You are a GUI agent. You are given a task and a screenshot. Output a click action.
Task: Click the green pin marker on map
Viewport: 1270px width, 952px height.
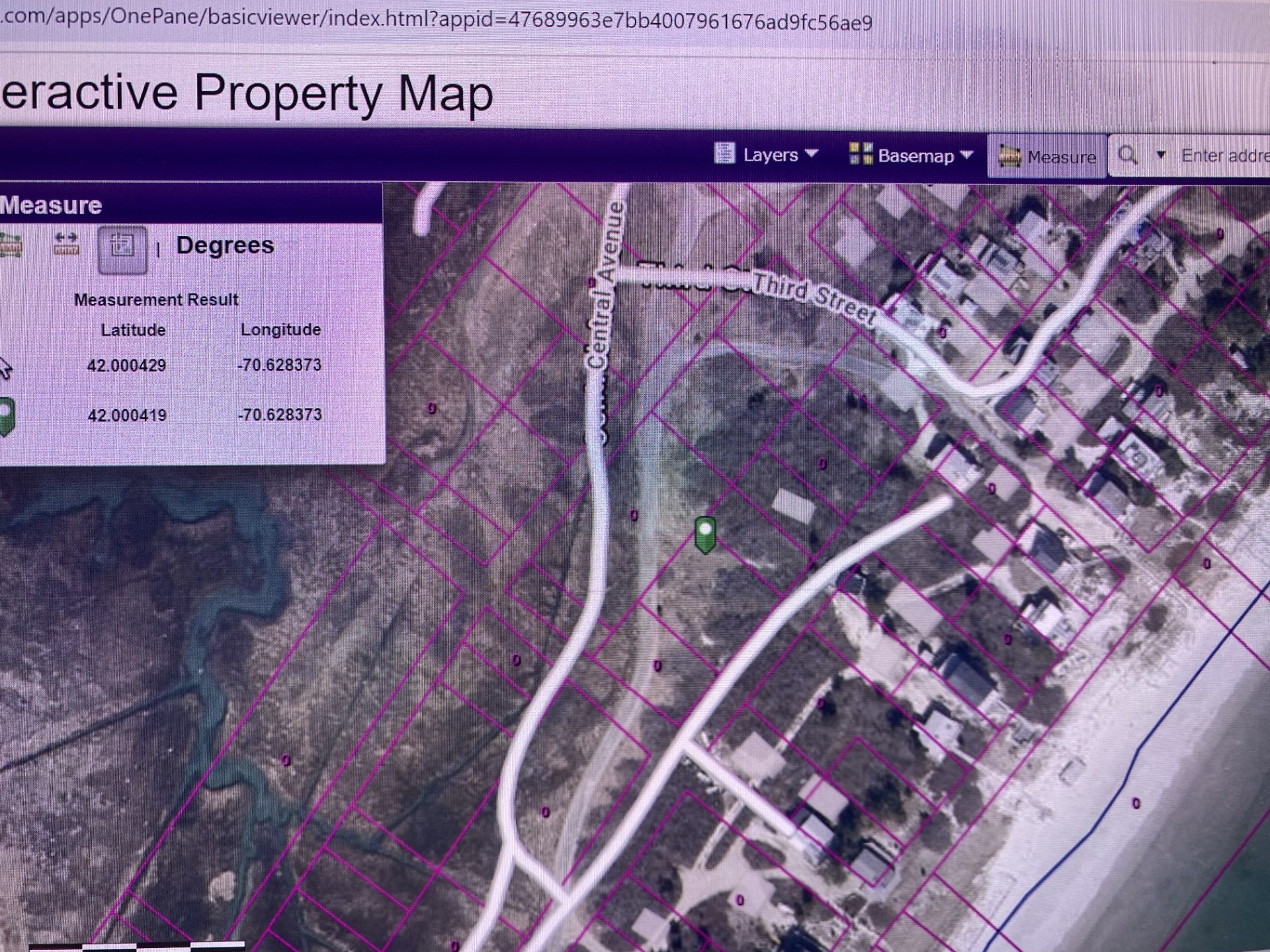706,534
